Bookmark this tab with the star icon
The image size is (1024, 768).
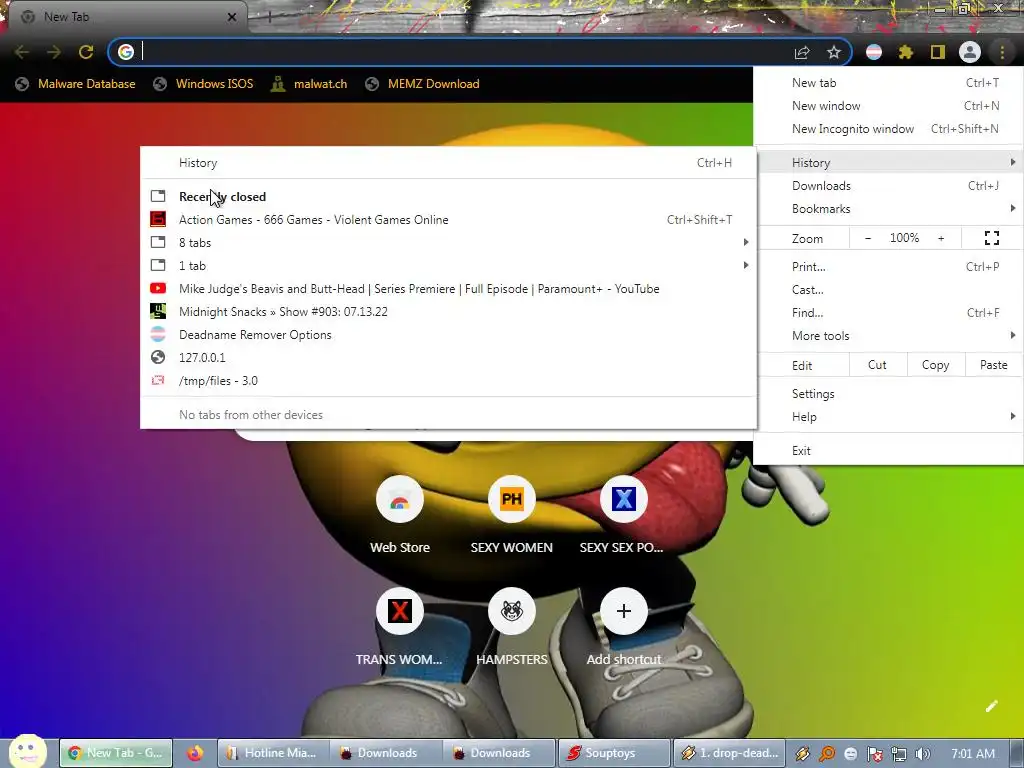[x=834, y=52]
